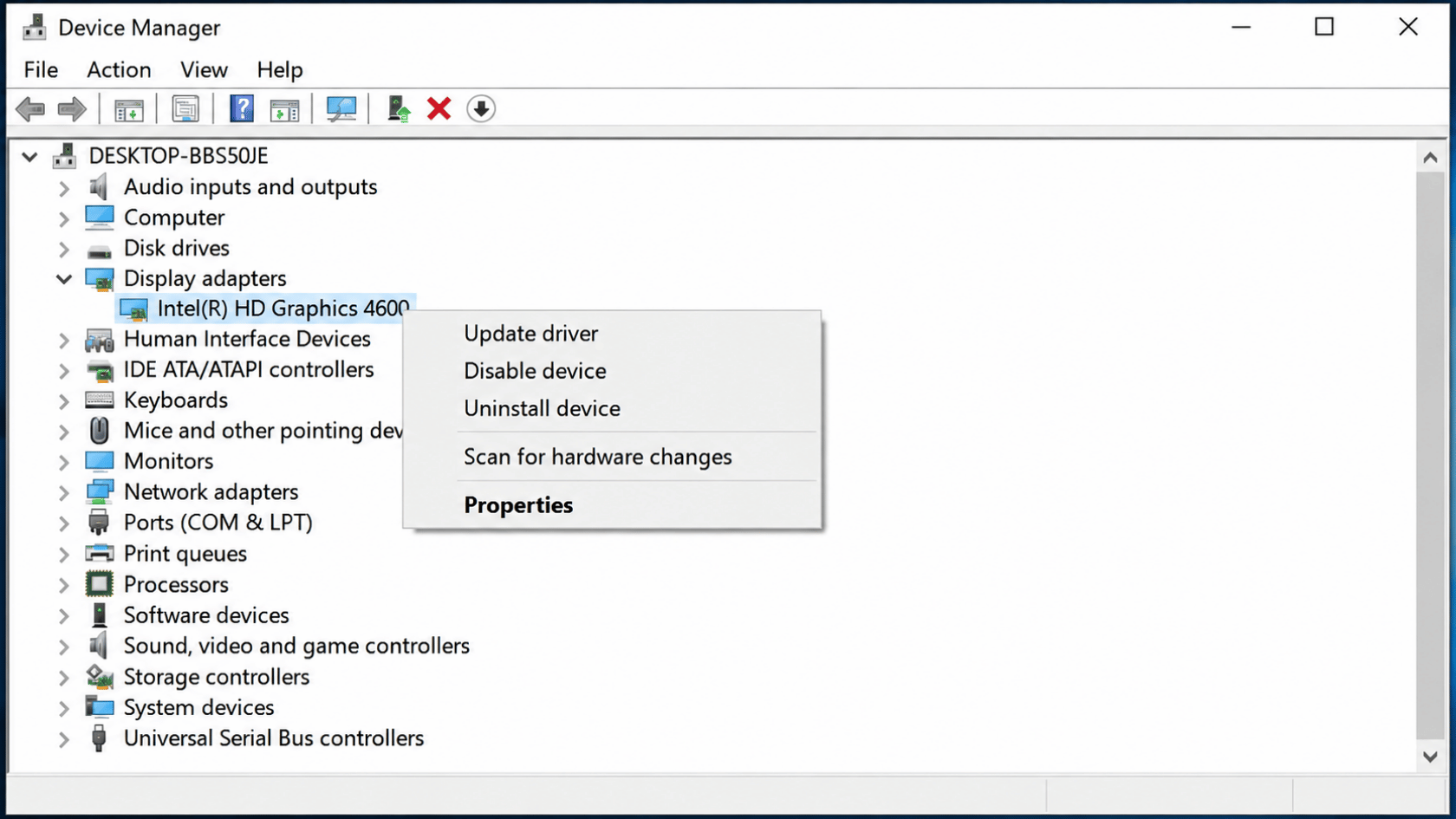The width and height of the screenshot is (1456, 819).
Task: Click Show/Hide Console Tree toolbar icon
Action: click(128, 109)
